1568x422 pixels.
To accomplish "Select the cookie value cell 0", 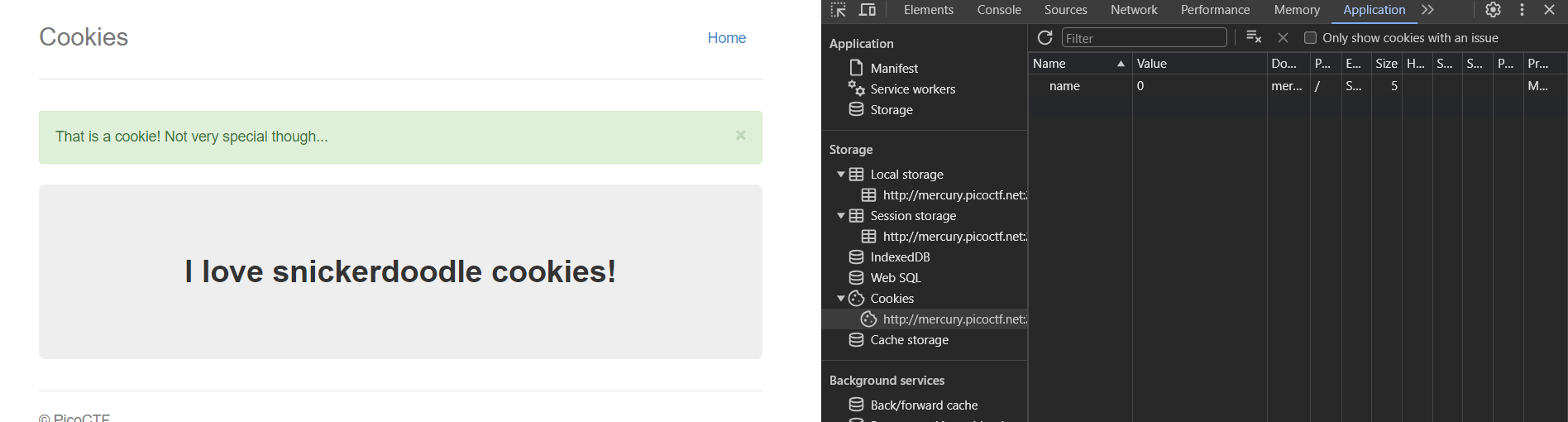I will [1199, 86].
